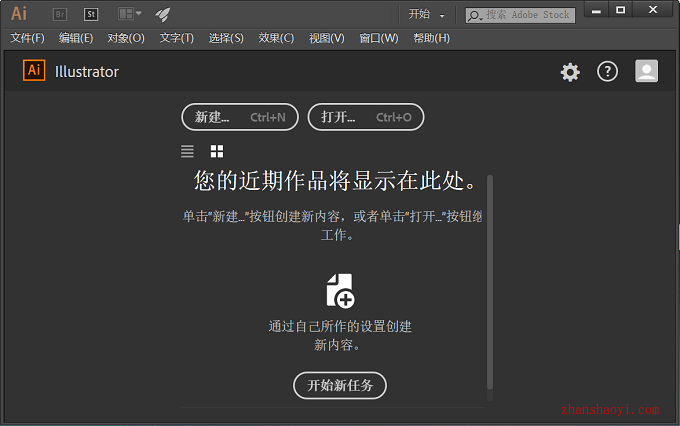Screen dimensions: 680x426
Task: Expand the 开始 workspace switcher dropdown
Action: click(x=427, y=15)
